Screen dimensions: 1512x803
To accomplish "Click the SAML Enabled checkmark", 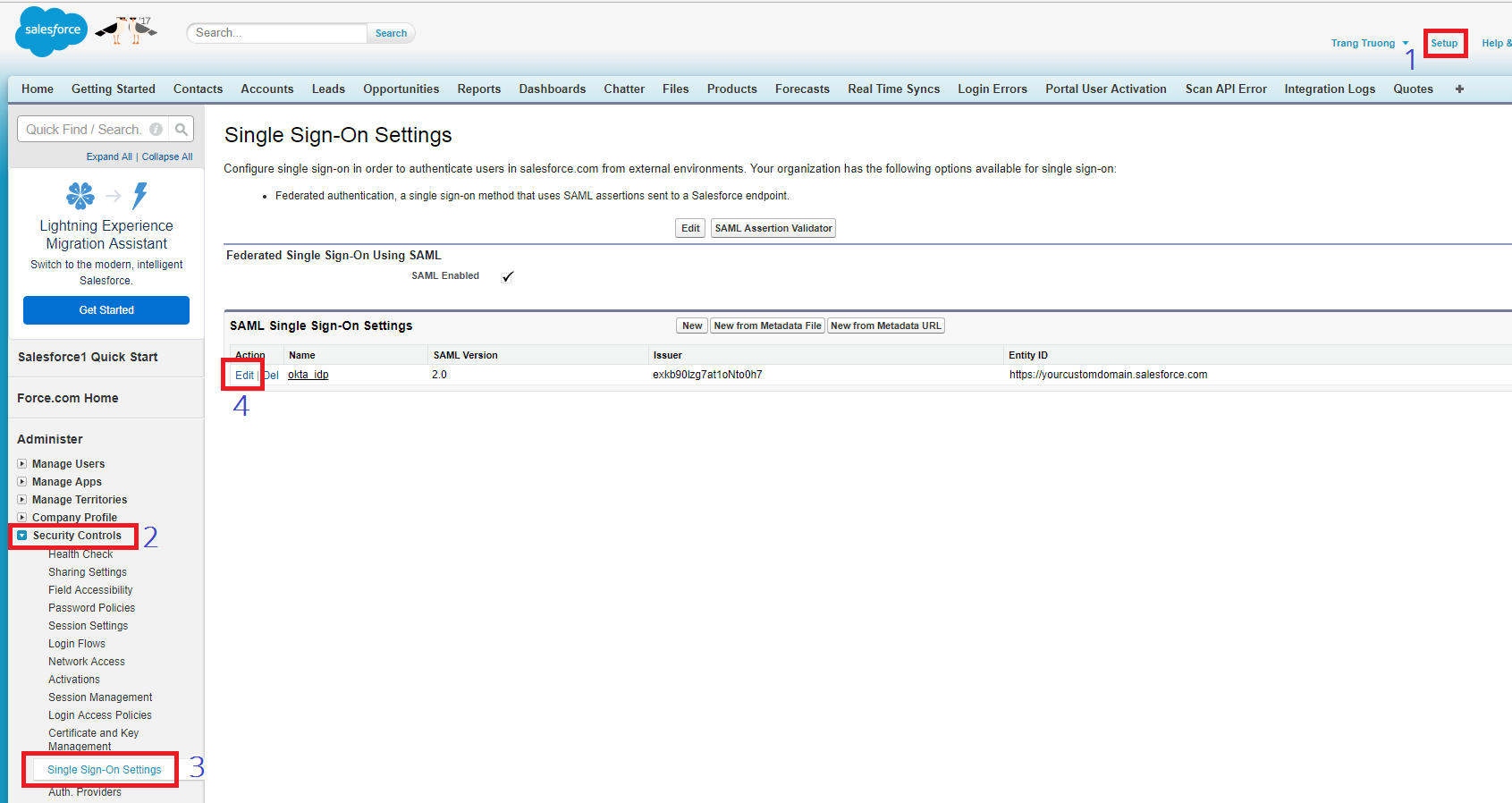I will click(x=508, y=276).
